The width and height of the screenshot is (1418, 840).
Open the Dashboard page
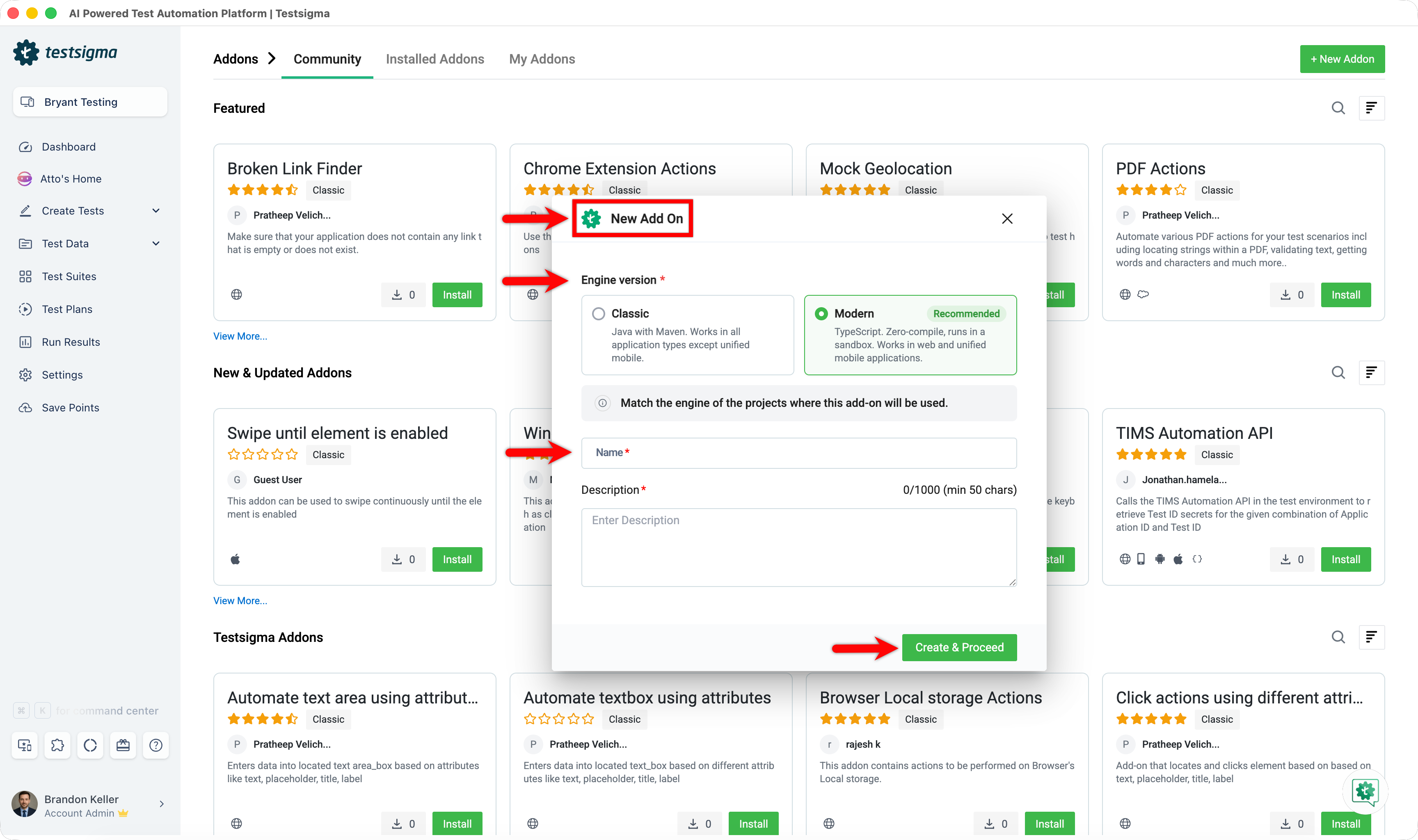(x=69, y=146)
